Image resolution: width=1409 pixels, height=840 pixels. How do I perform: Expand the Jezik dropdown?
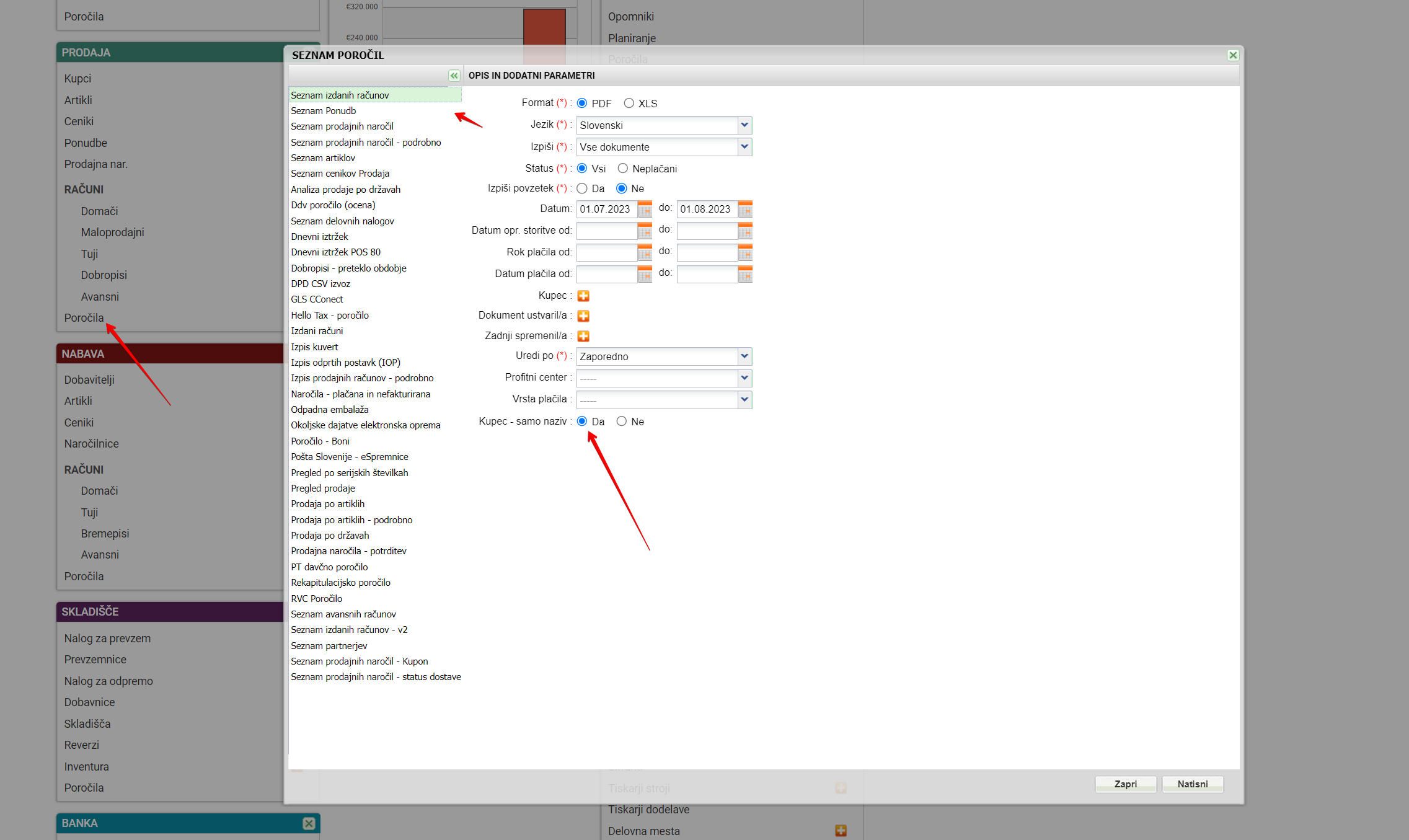tap(744, 125)
